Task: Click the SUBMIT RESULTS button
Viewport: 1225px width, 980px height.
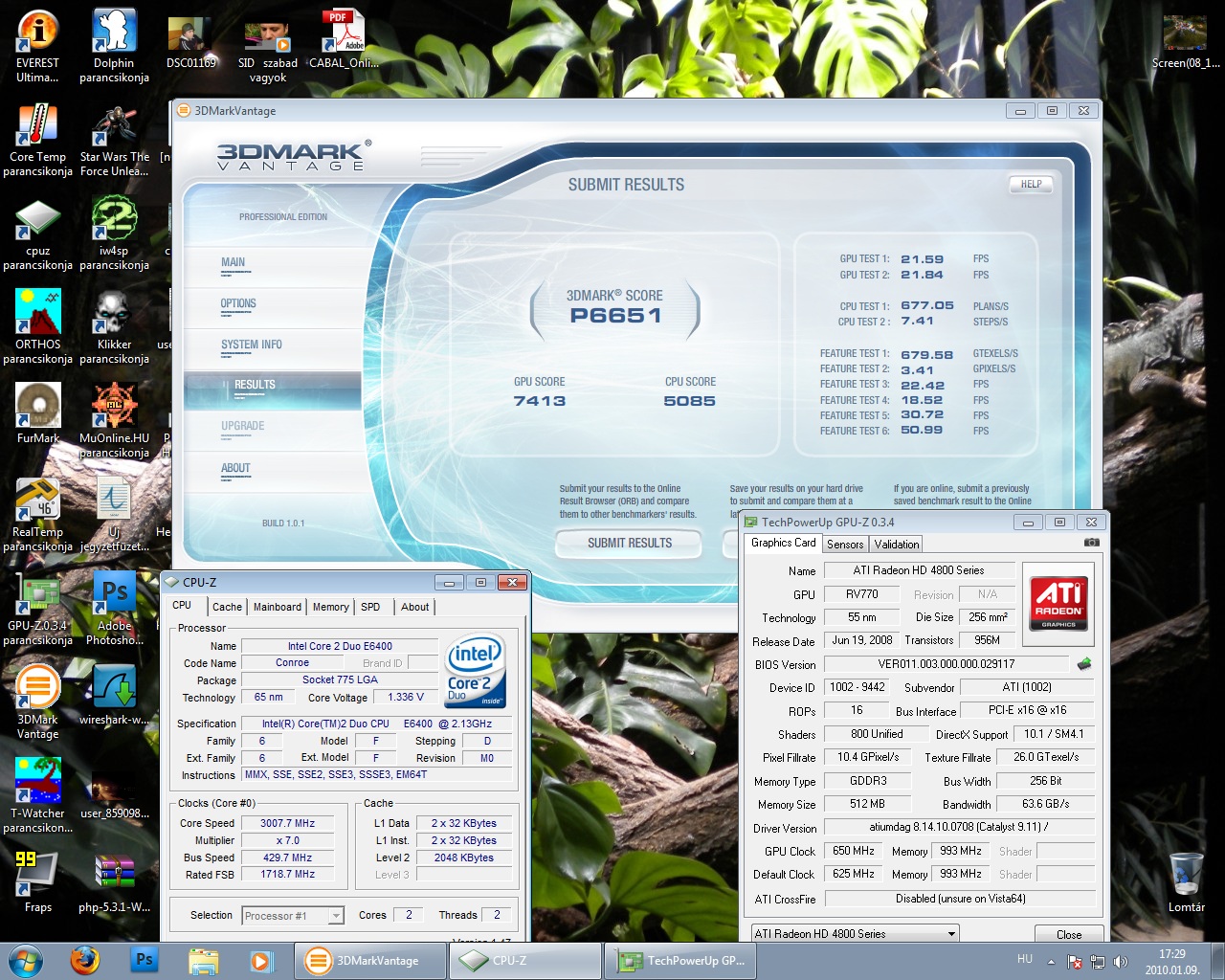Action: pyautogui.click(x=630, y=543)
